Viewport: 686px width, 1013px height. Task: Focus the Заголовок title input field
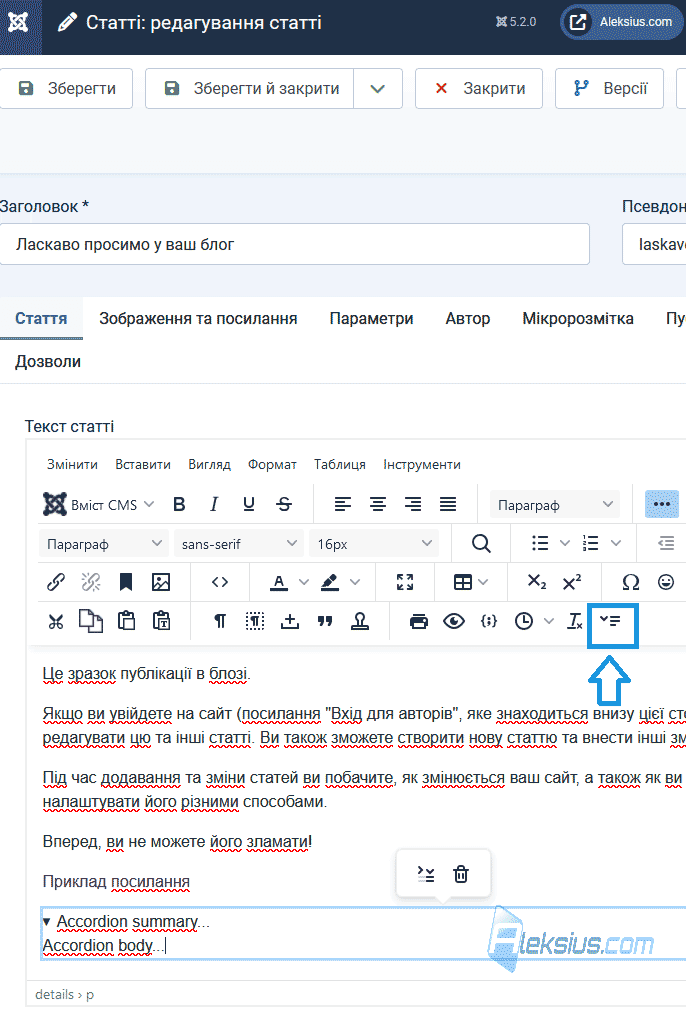click(x=295, y=244)
